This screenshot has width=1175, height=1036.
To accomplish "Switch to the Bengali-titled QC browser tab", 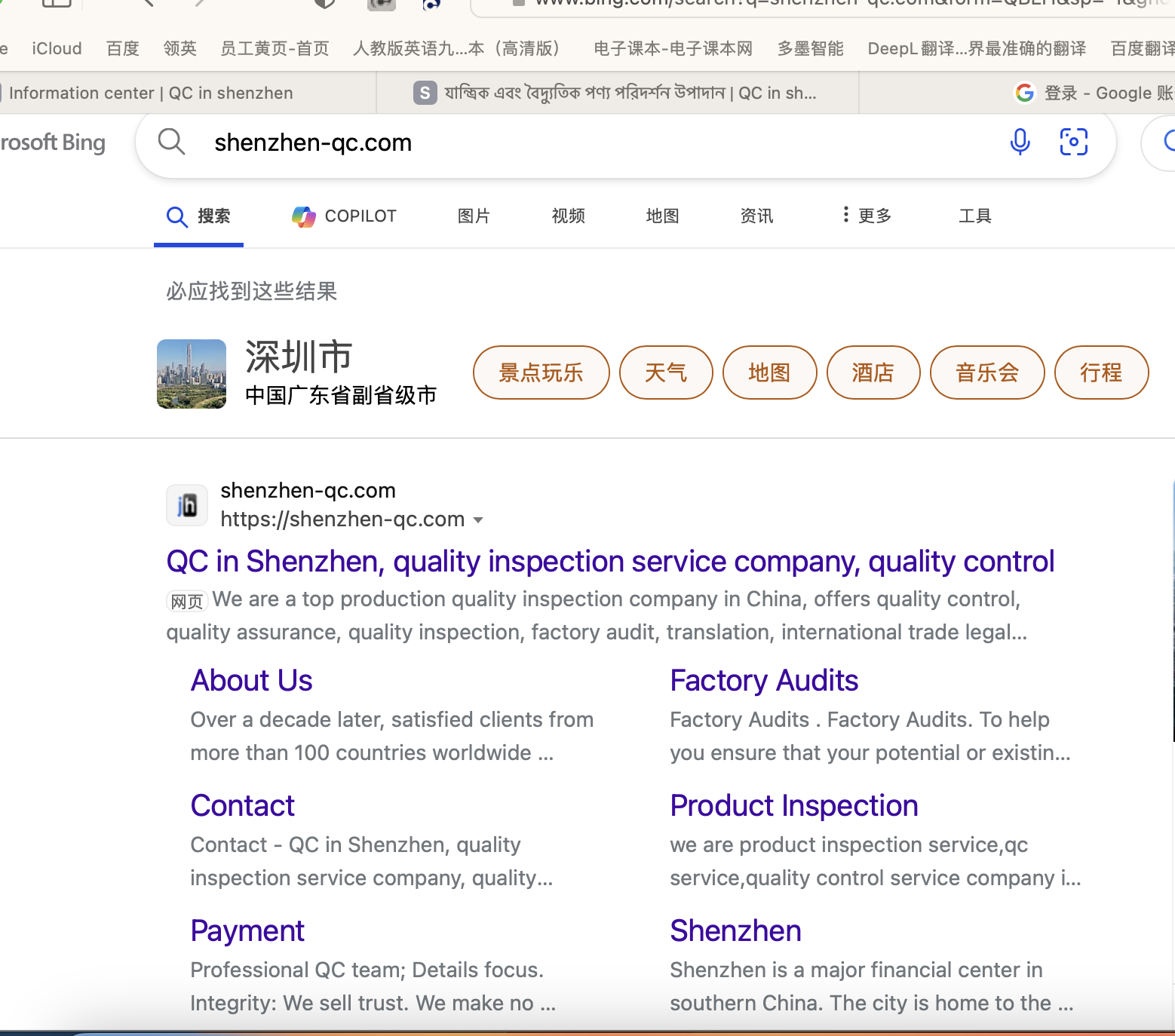I will pyautogui.click(x=617, y=93).
